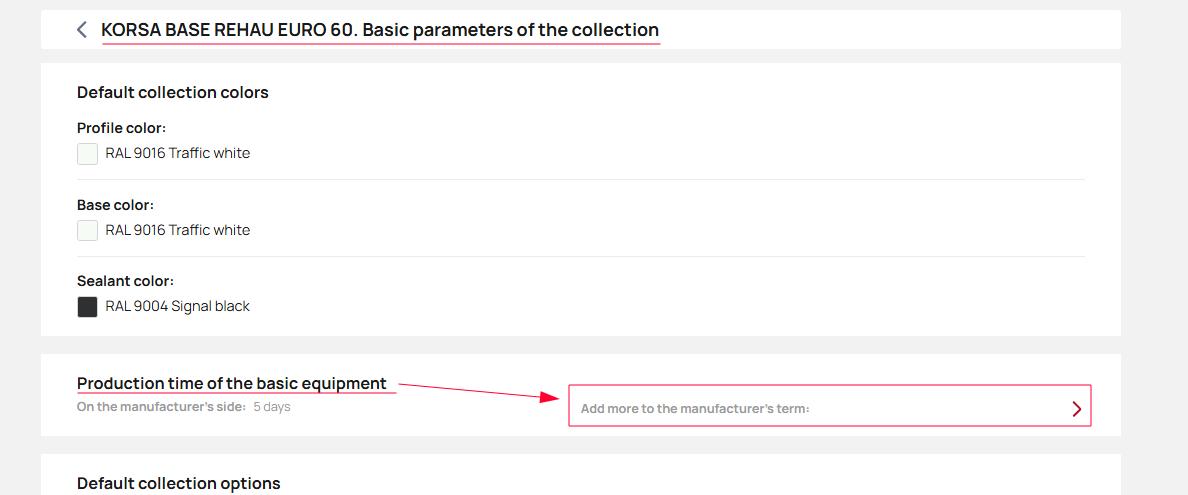This screenshot has height=495, width=1188.
Task: Click the On the manufacturer's side label
Action: coord(161,407)
